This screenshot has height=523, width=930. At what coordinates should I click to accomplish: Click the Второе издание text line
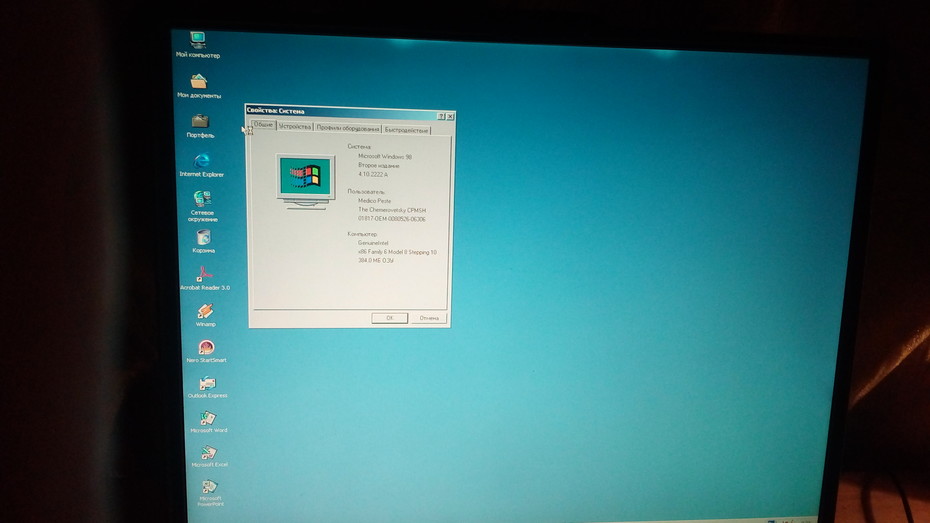[x=378, y=165]
